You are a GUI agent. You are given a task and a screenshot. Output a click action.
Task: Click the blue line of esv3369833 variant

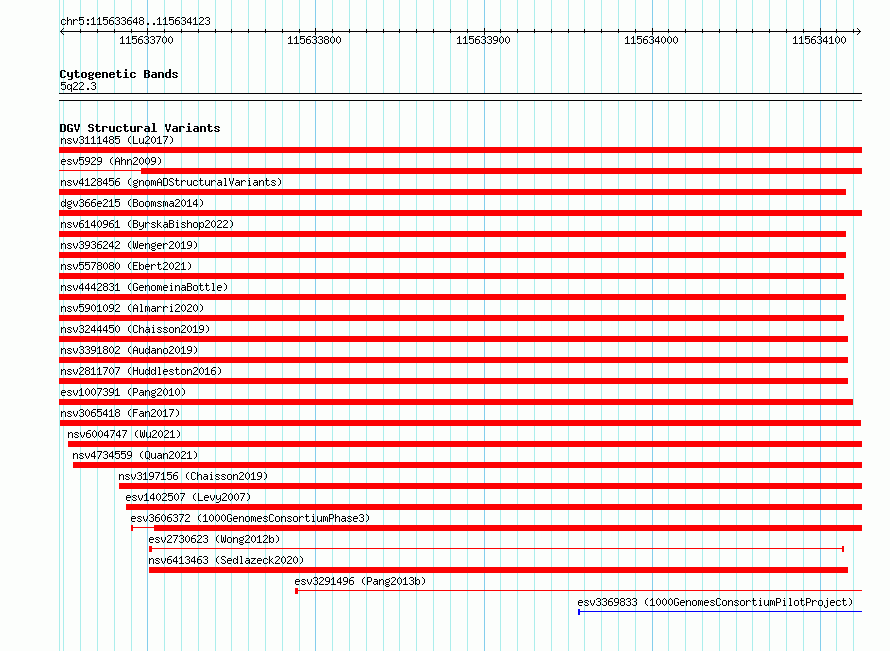[x=720, y=612]
